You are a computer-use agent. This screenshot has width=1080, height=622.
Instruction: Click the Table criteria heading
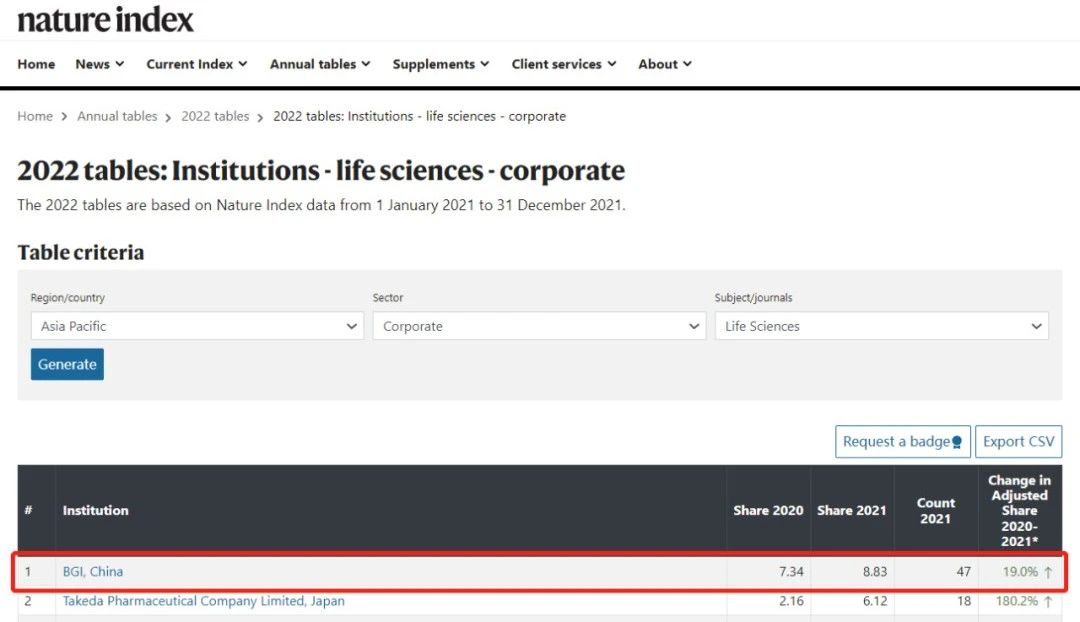pos(81,252)
